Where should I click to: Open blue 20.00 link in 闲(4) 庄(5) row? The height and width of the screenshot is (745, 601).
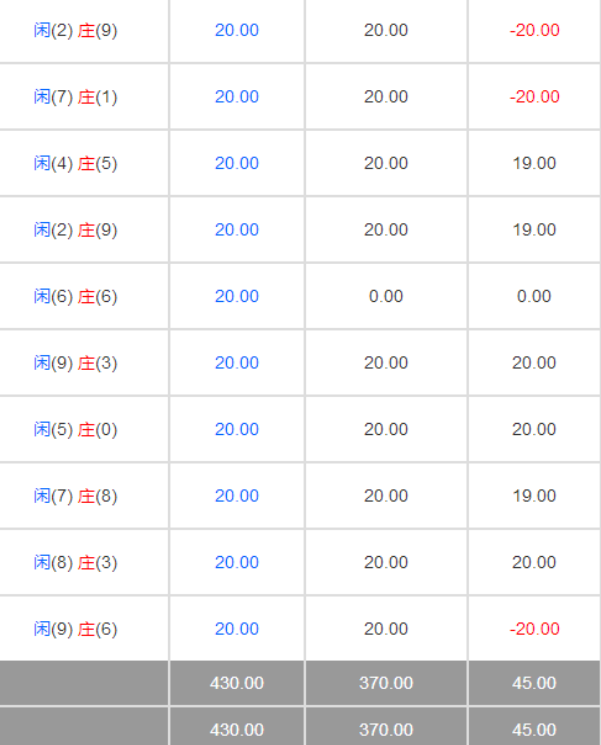(x=237, y=163)
